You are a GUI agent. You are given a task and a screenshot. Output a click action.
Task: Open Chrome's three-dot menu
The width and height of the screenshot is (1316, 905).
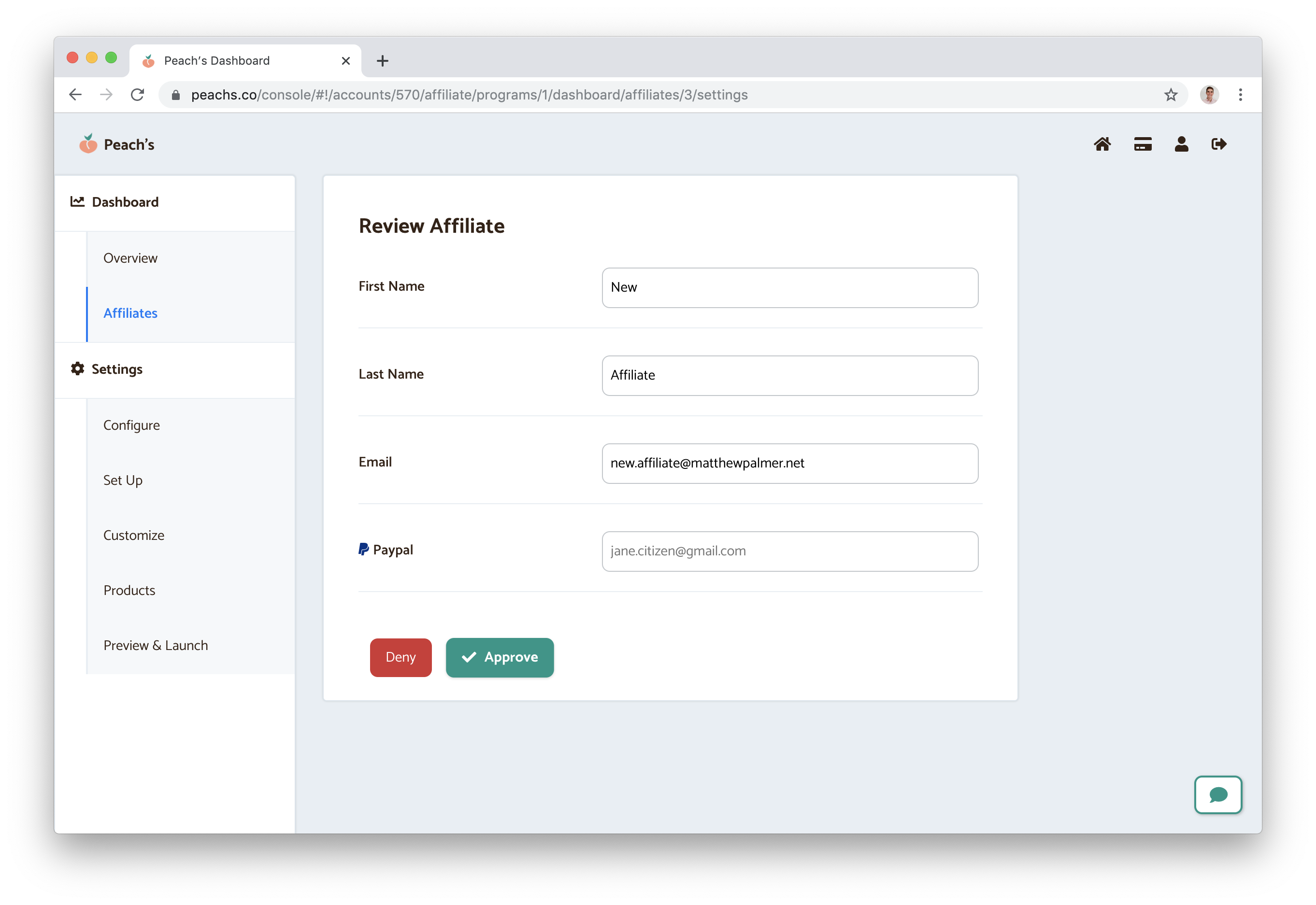click(1241, 95)
